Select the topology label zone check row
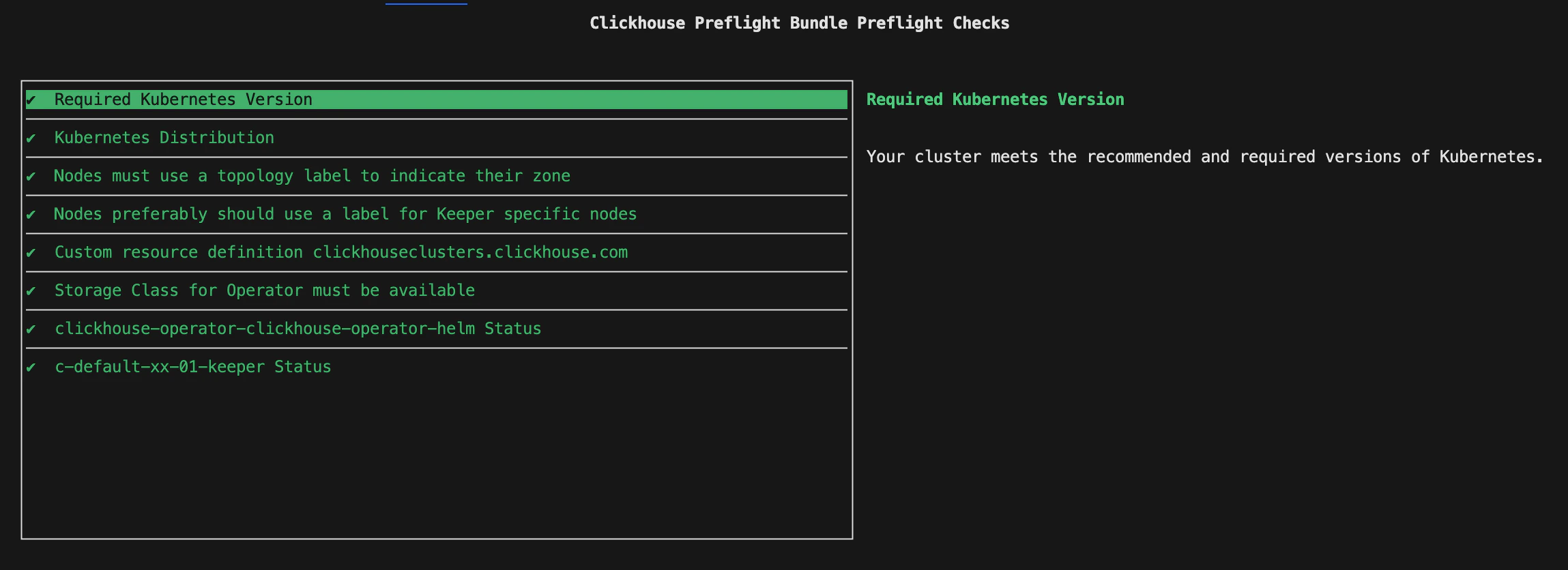1568x570 pixels. click(437, 176)
